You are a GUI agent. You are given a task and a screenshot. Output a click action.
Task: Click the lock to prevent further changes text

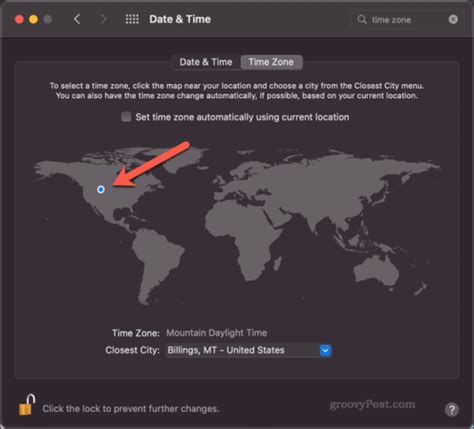[131, 409]
